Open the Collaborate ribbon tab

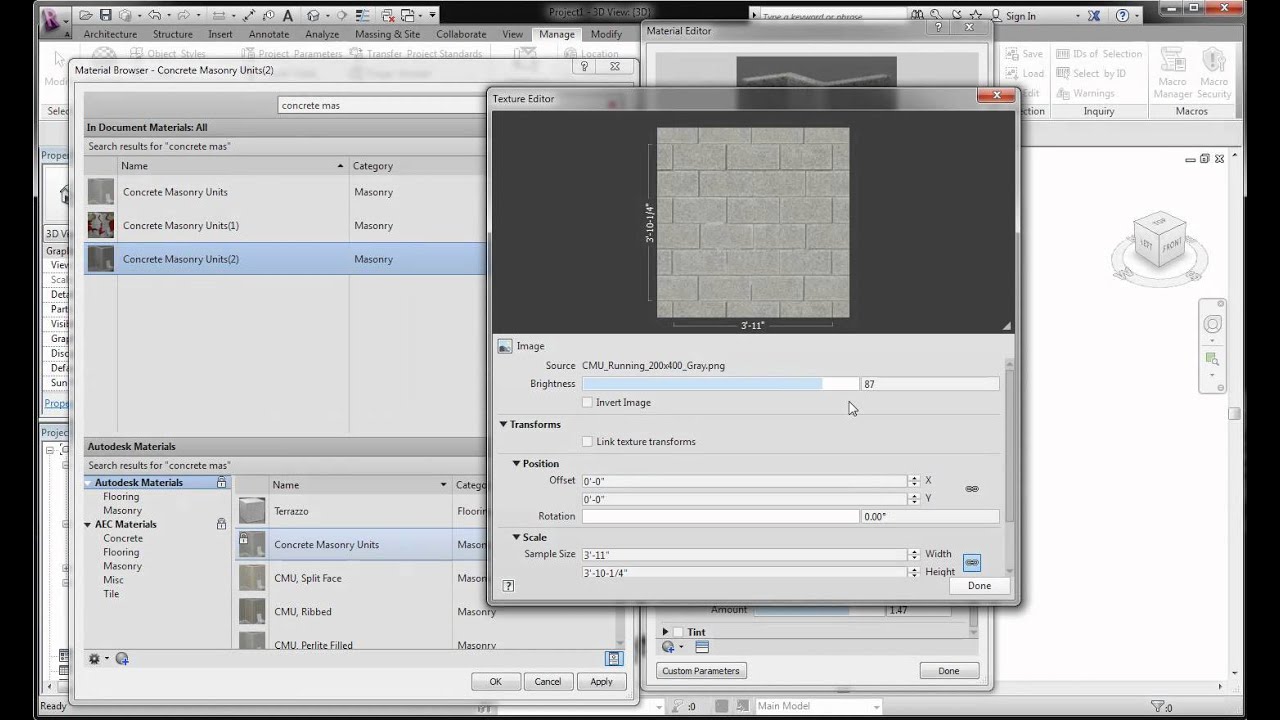click(462, 34)
